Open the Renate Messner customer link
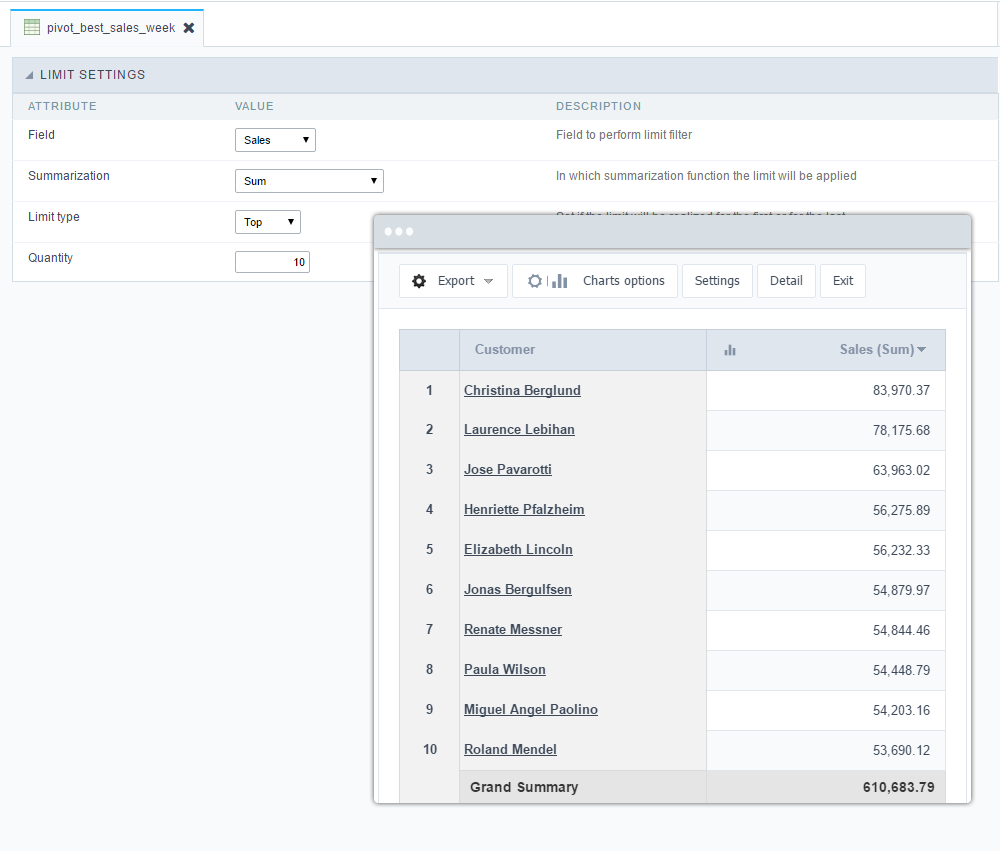1000x851 pixels. tap(513, 630)
